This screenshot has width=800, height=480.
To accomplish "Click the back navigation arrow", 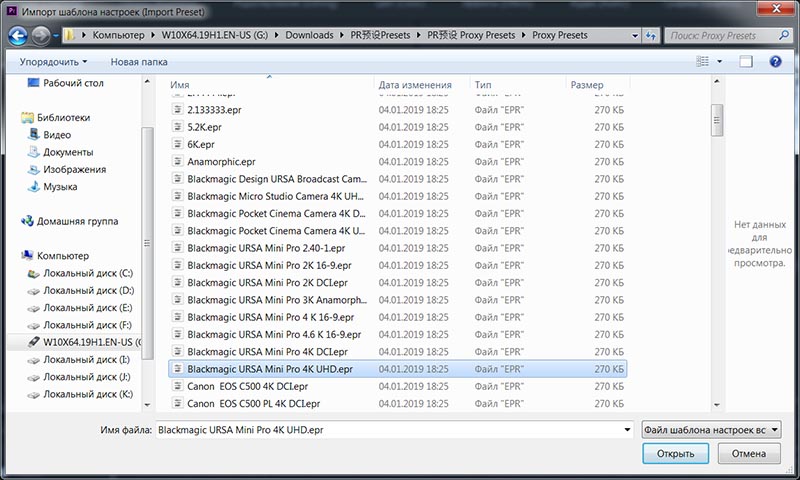I will (x=17, y=36).
